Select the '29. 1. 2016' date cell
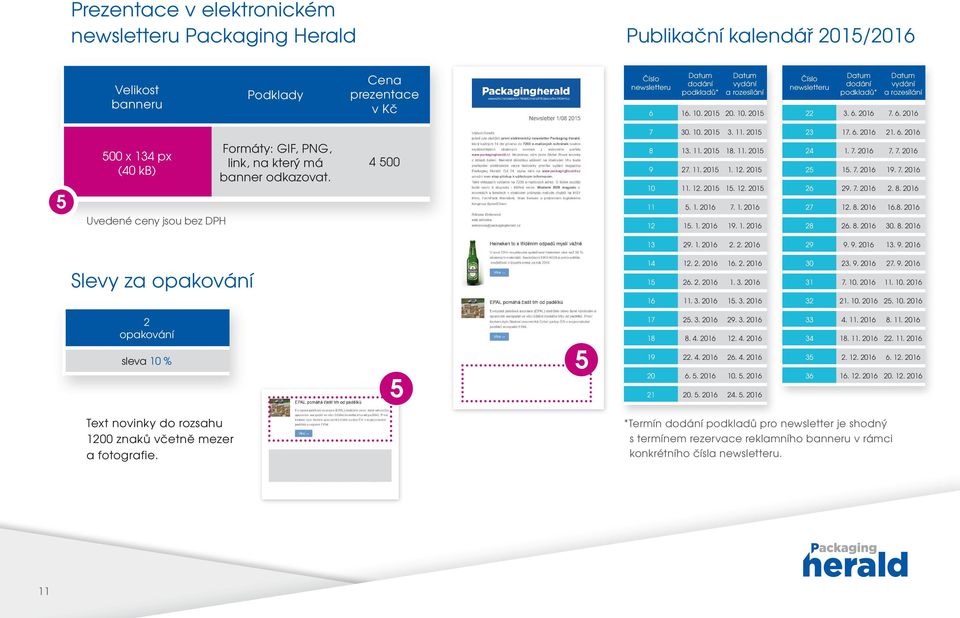Image resolution: width=960 pixels, height=618 pixels. point(700,245)
